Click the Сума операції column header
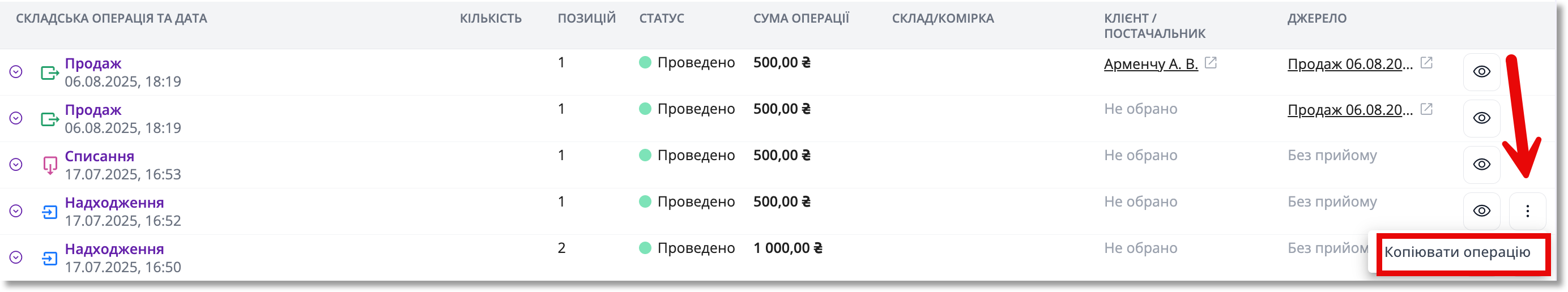This screenshot has width=1568, height=292. [x=801, y=18]
